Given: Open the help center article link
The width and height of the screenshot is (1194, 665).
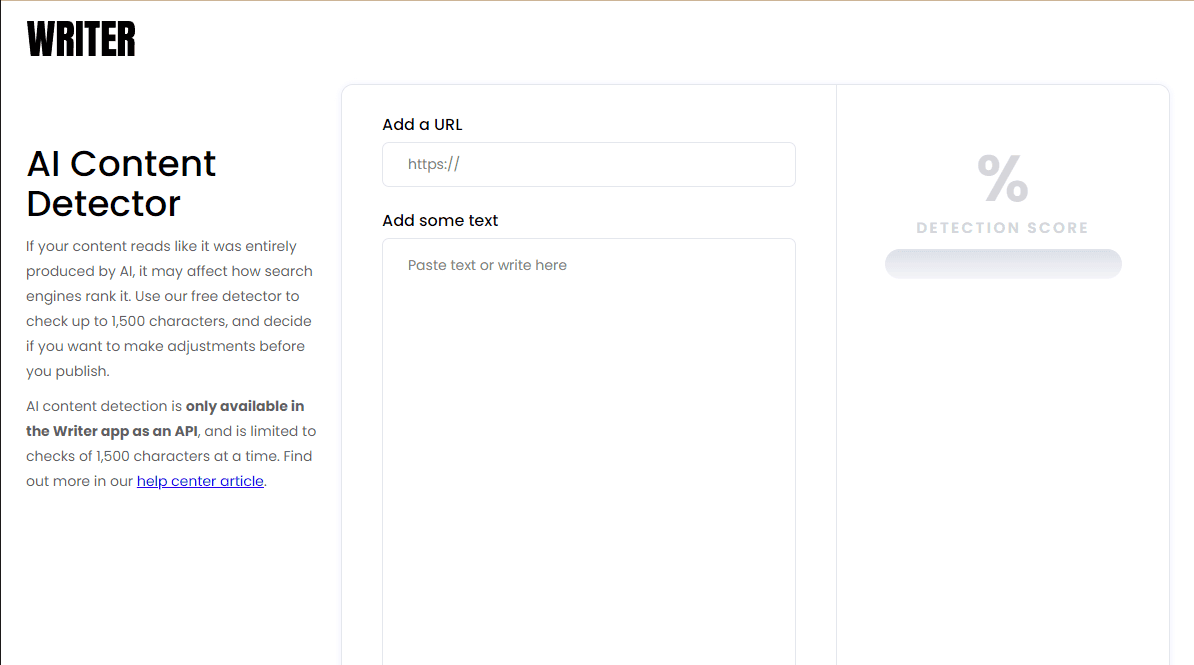Looking at the screenshot, I should 200,481.
